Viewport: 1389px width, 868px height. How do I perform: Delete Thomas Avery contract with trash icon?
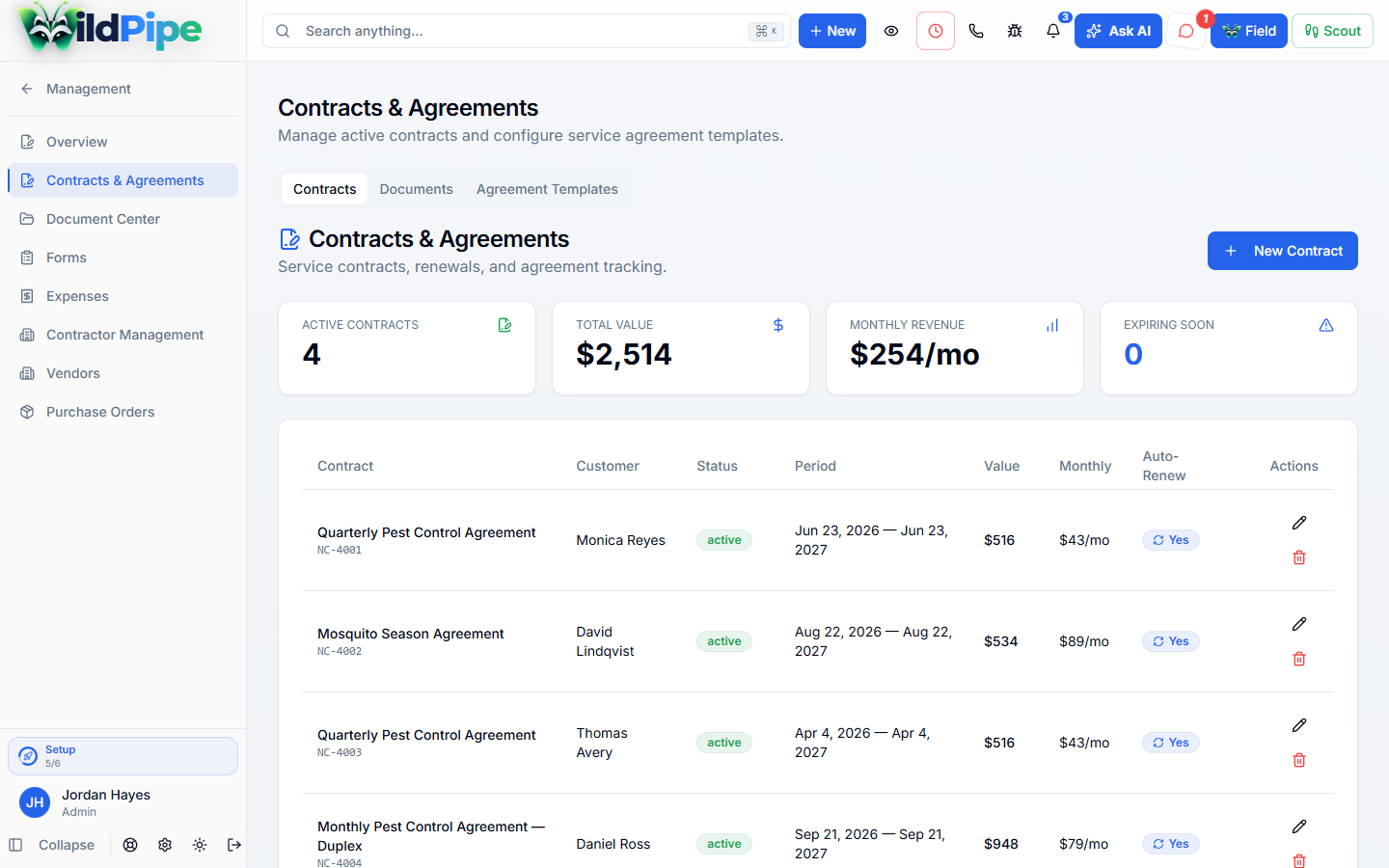click(1299, 760)
